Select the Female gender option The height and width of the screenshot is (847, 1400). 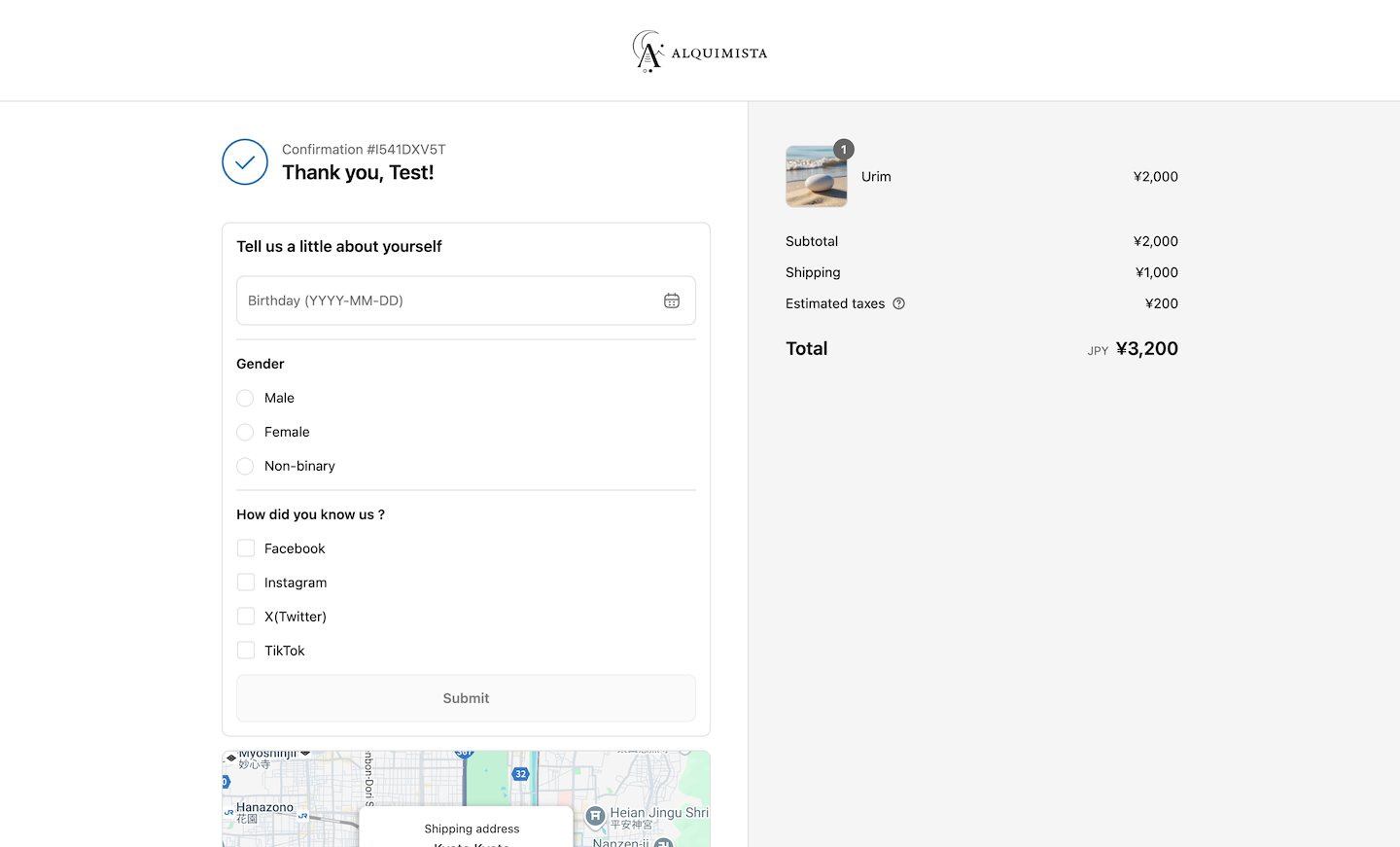click(x=245, y=432)
